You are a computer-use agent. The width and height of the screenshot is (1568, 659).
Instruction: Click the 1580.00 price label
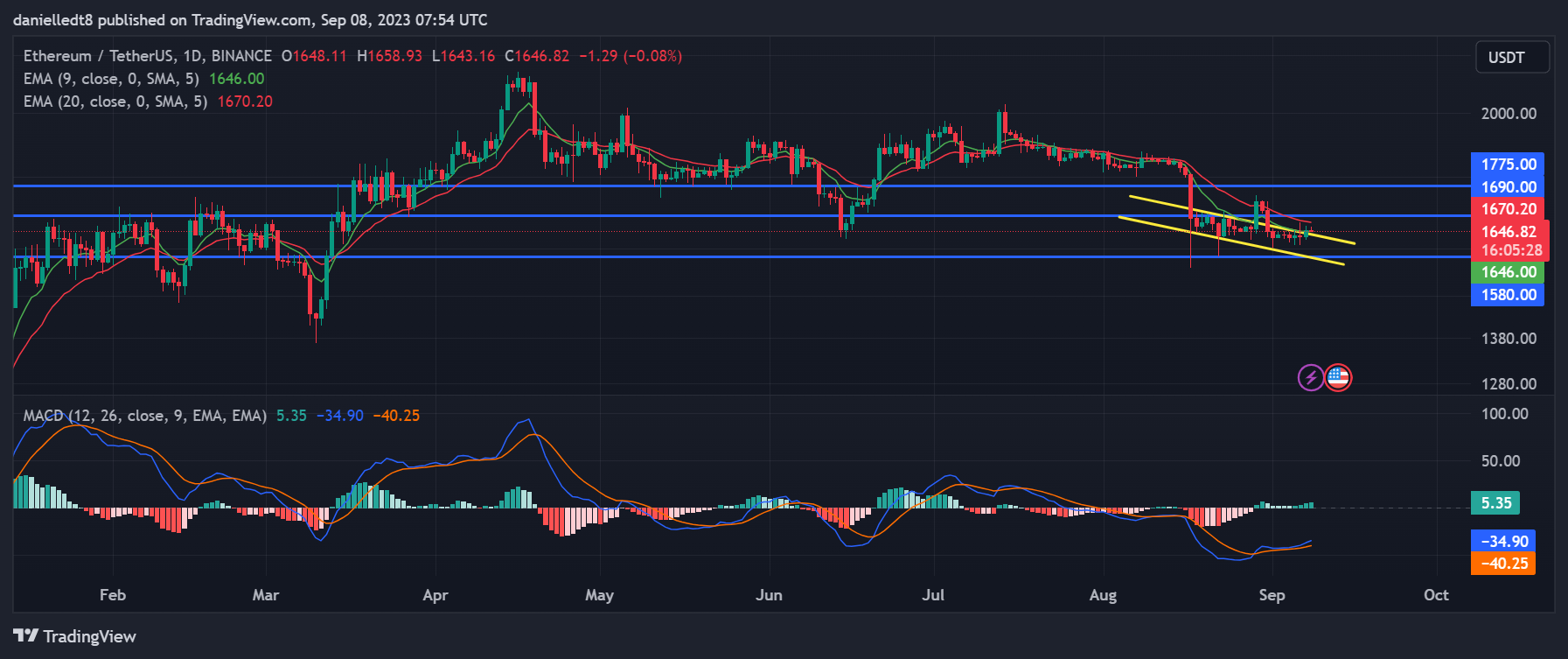click(1508, 295)
